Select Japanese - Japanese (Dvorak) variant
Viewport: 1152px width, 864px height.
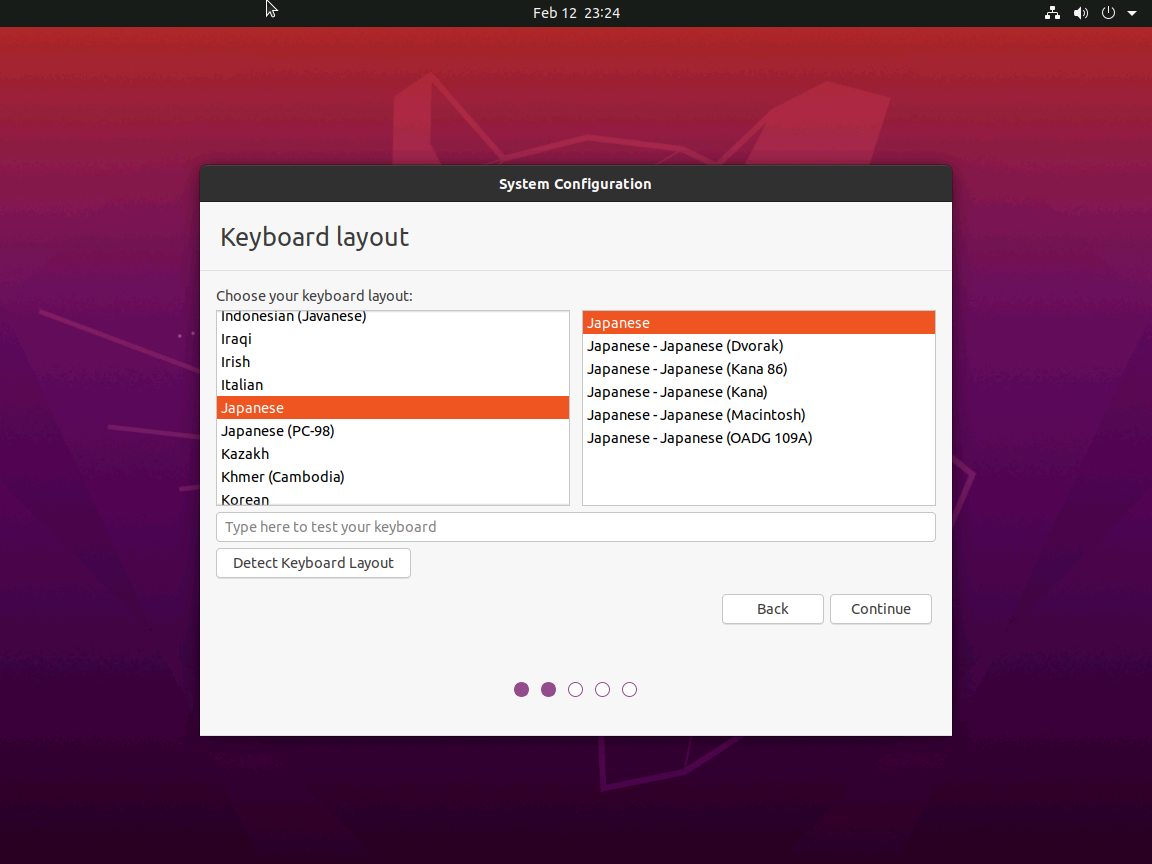tap(758, 346)
